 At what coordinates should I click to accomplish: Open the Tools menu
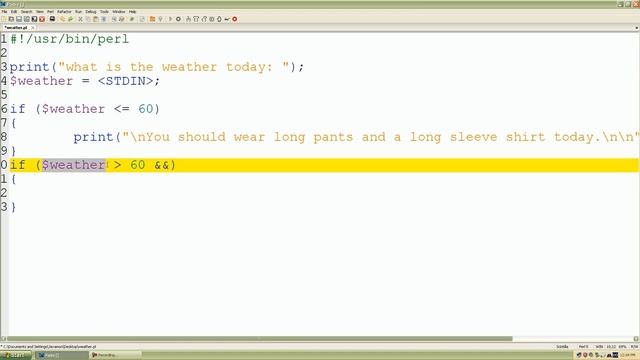pos(104,12)
